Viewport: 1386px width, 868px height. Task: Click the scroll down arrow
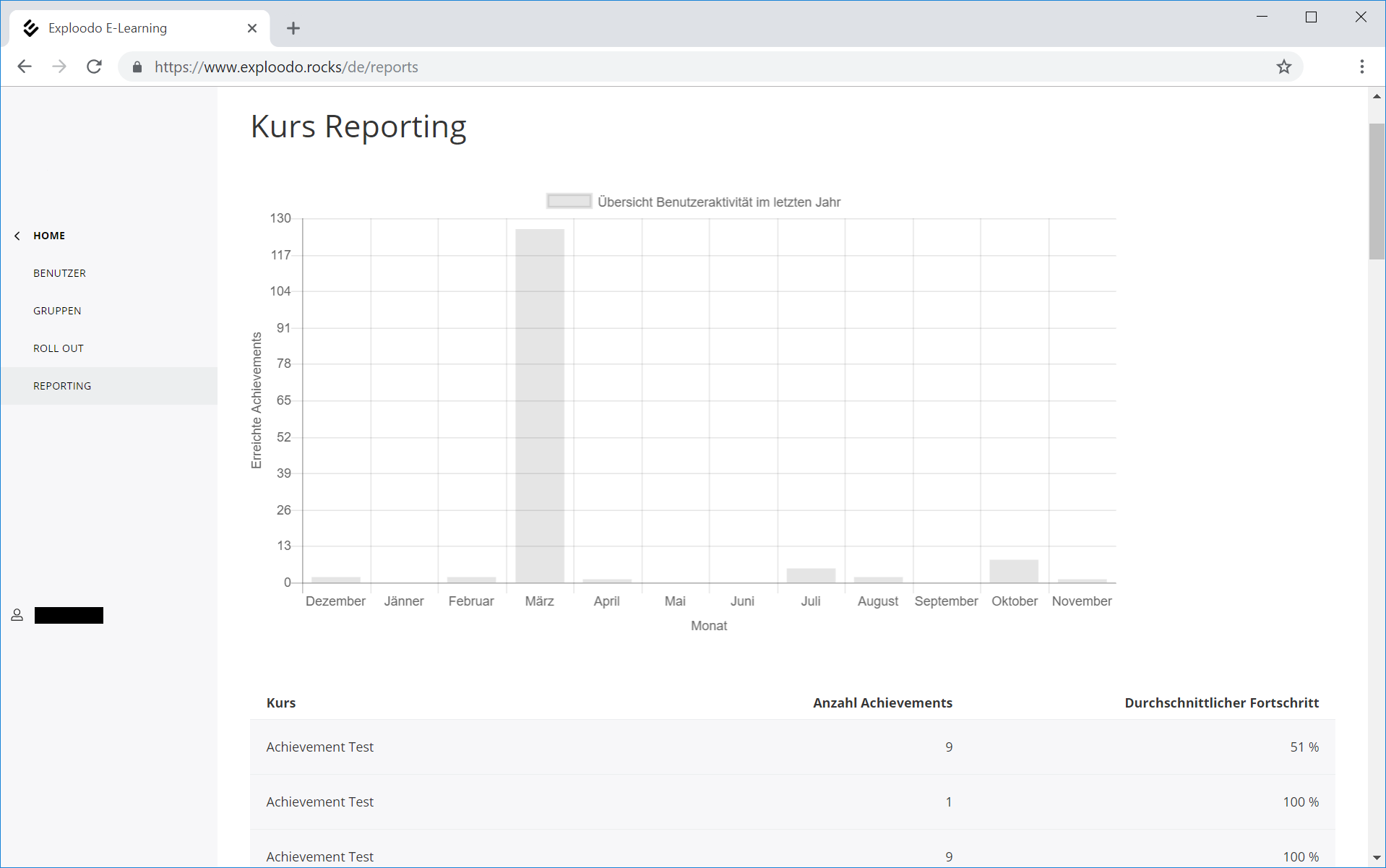[x=1377, y=858]
